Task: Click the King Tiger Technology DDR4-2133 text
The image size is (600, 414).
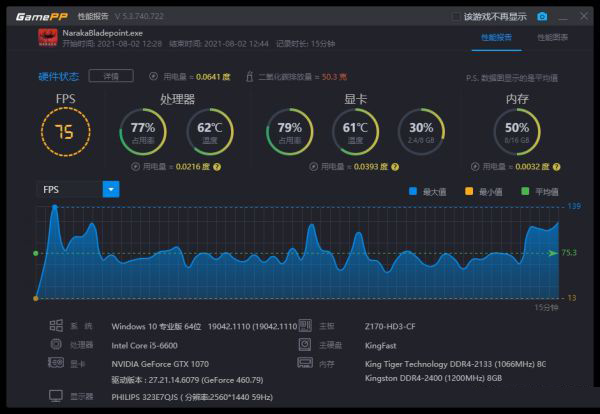Action: (455, 364)
